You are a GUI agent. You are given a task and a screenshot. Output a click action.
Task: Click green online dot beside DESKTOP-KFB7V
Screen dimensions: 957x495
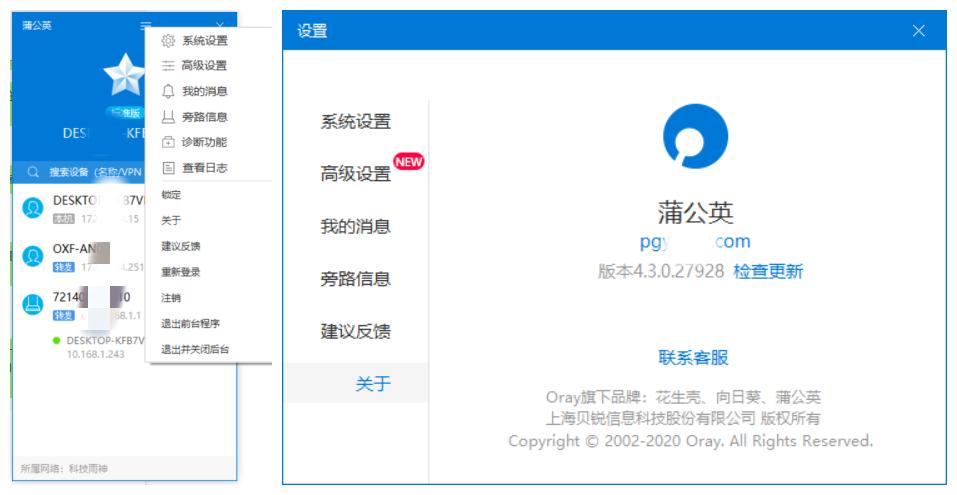pos(57,341)
